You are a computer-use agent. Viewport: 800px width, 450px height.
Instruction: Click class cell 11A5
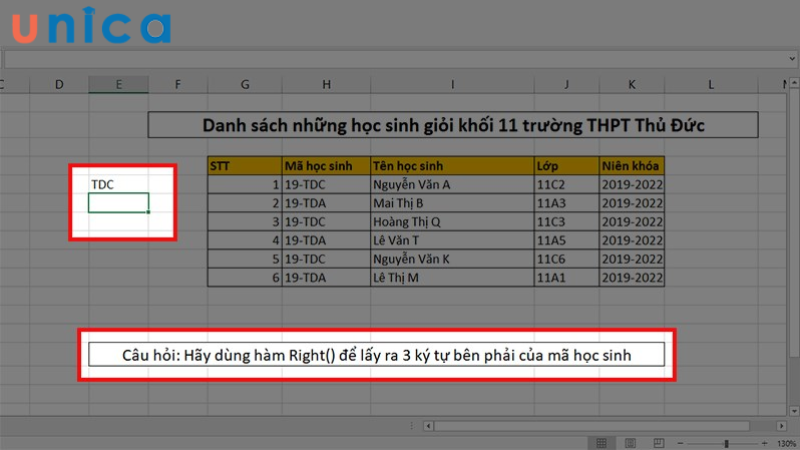click(566, 240)
